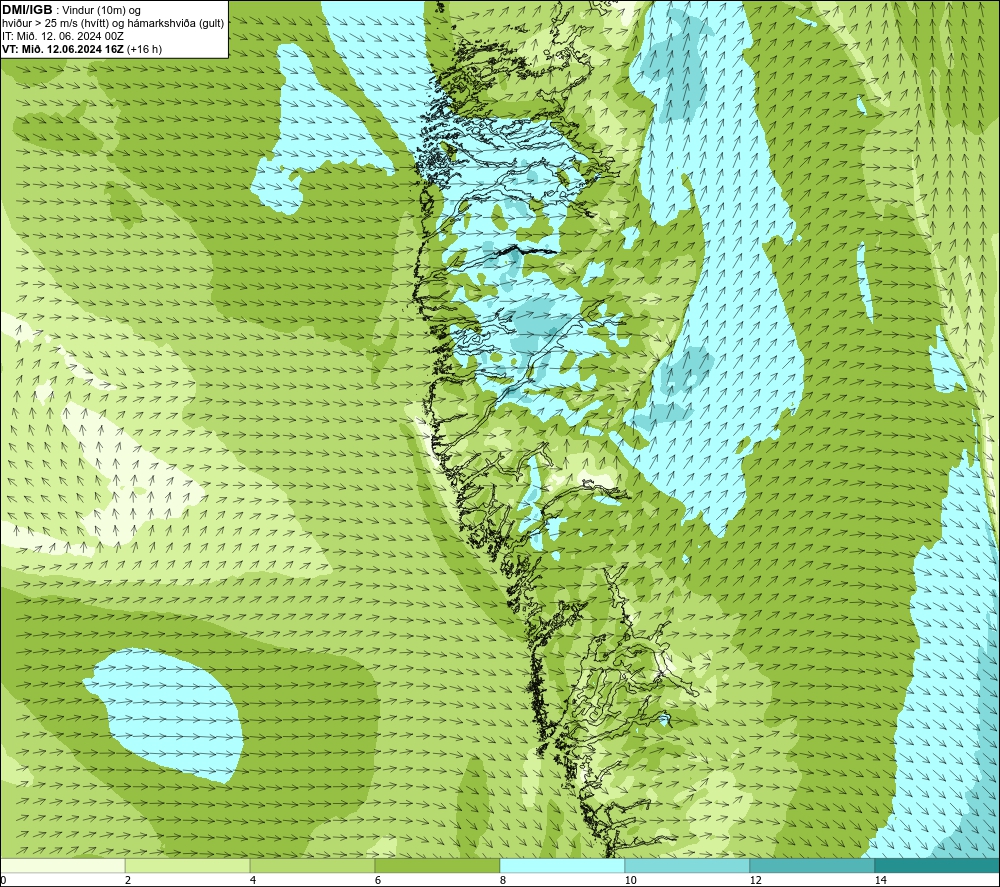Click the legend scale label '0'

click(x=3, y=881)
